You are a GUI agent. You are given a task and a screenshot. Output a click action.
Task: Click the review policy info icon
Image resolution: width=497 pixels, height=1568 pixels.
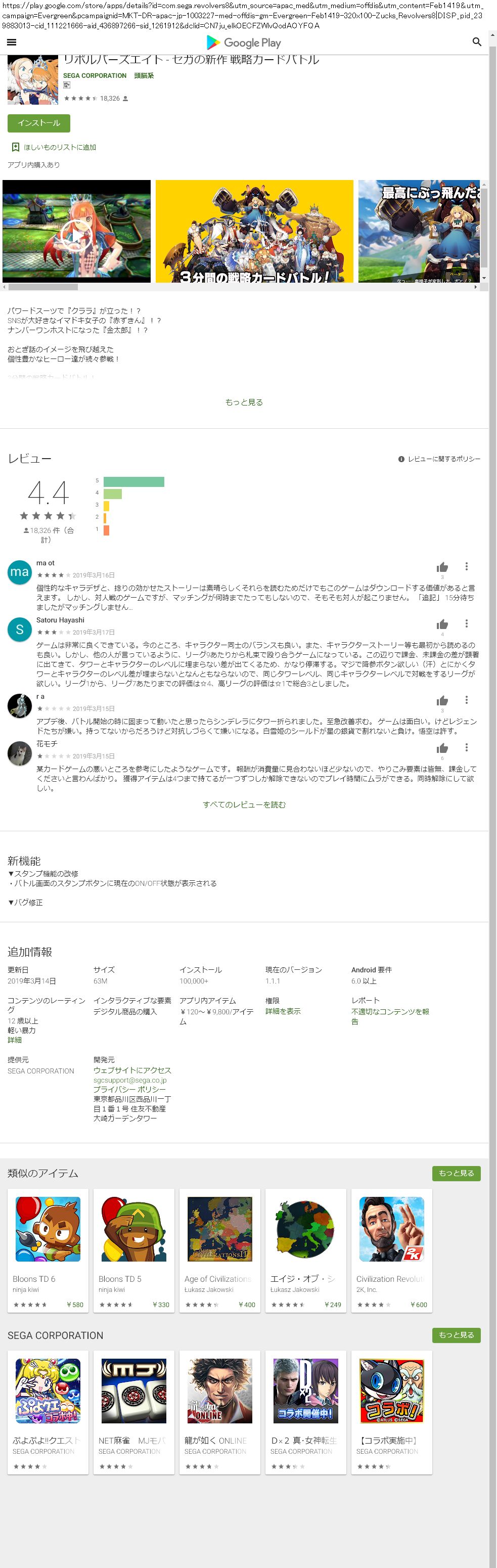tap(401, 459)
